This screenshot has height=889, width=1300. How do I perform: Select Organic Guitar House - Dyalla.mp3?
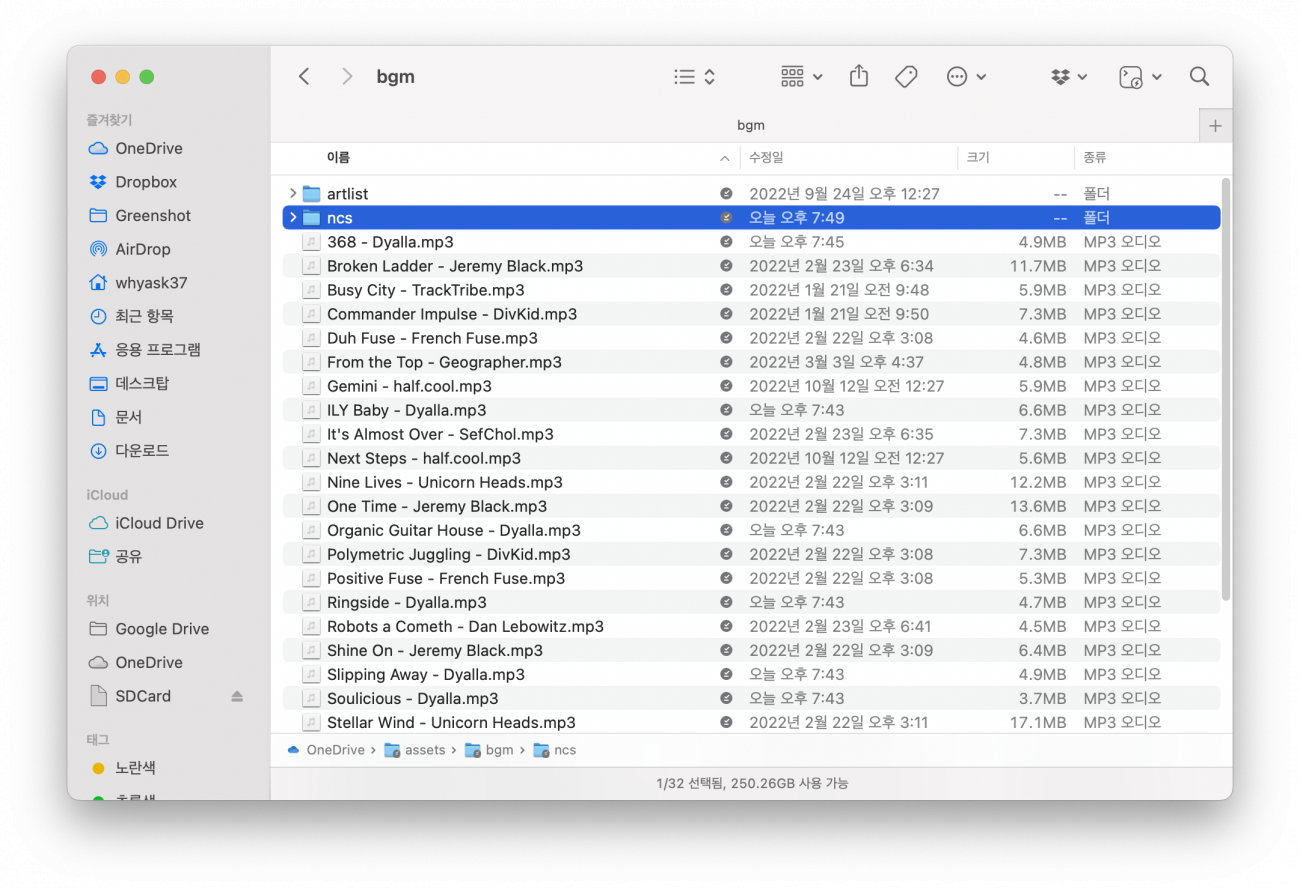[751, 530]
